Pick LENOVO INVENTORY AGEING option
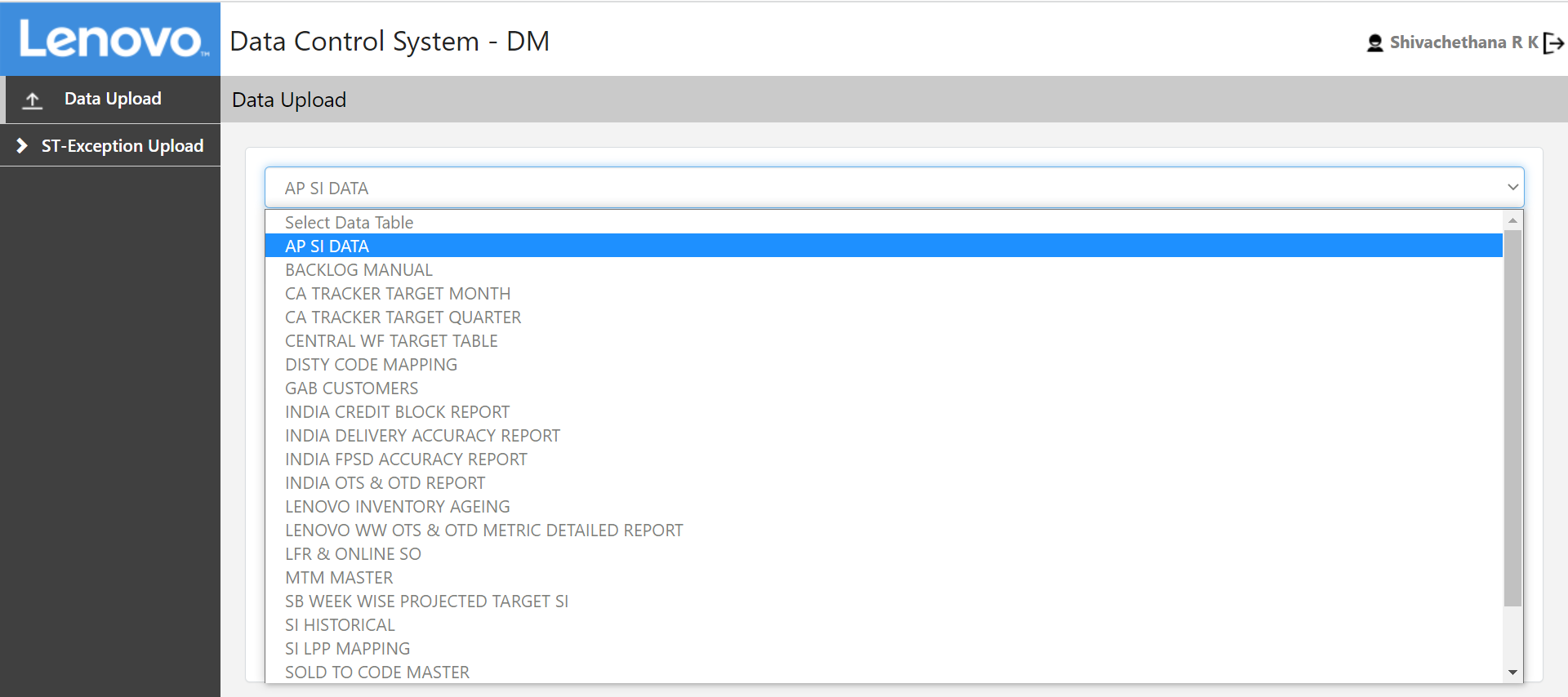 (397, 507)
